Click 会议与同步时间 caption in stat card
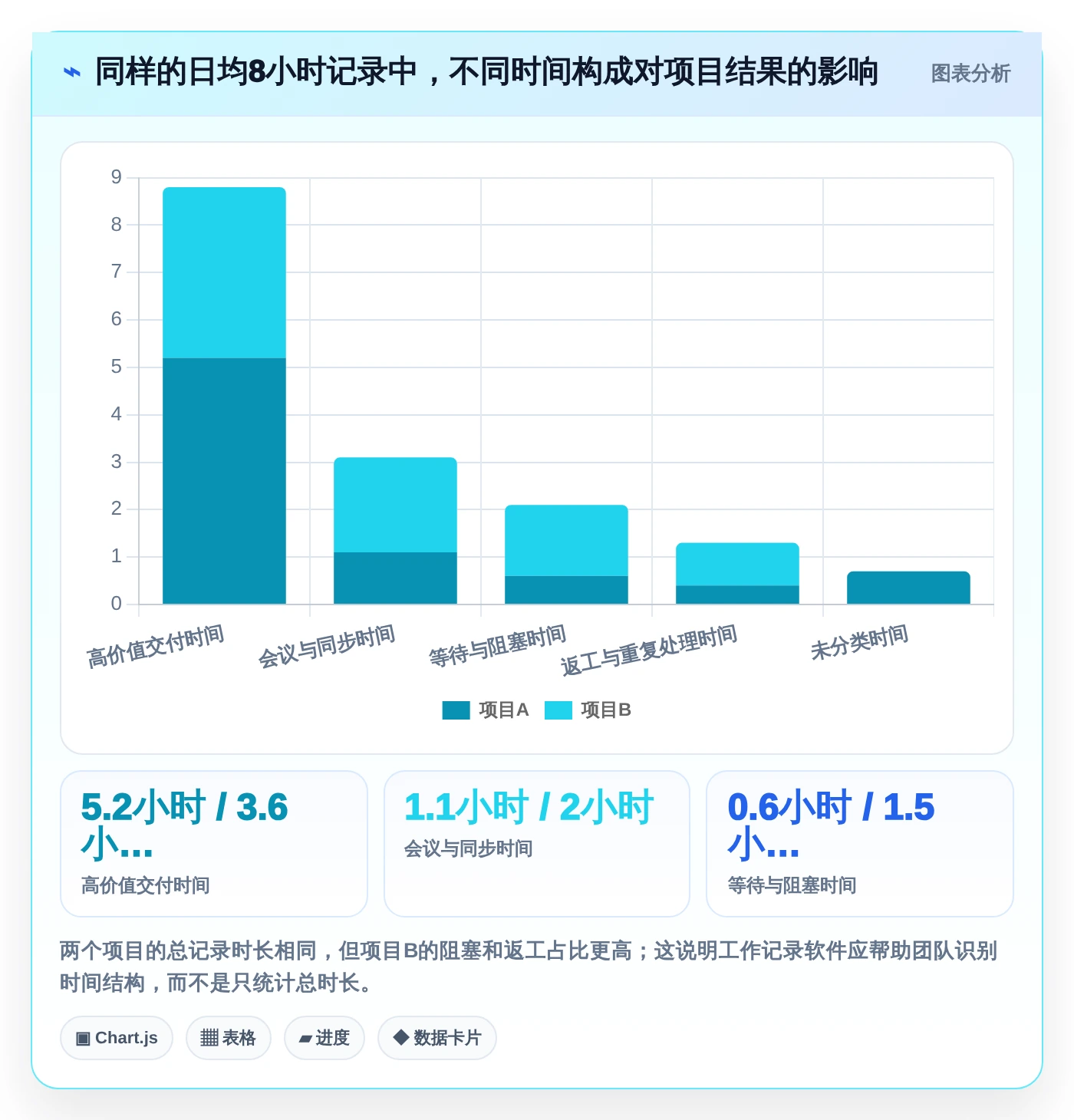Viewport: 1074px width, 1120px height. pos(469,849)
